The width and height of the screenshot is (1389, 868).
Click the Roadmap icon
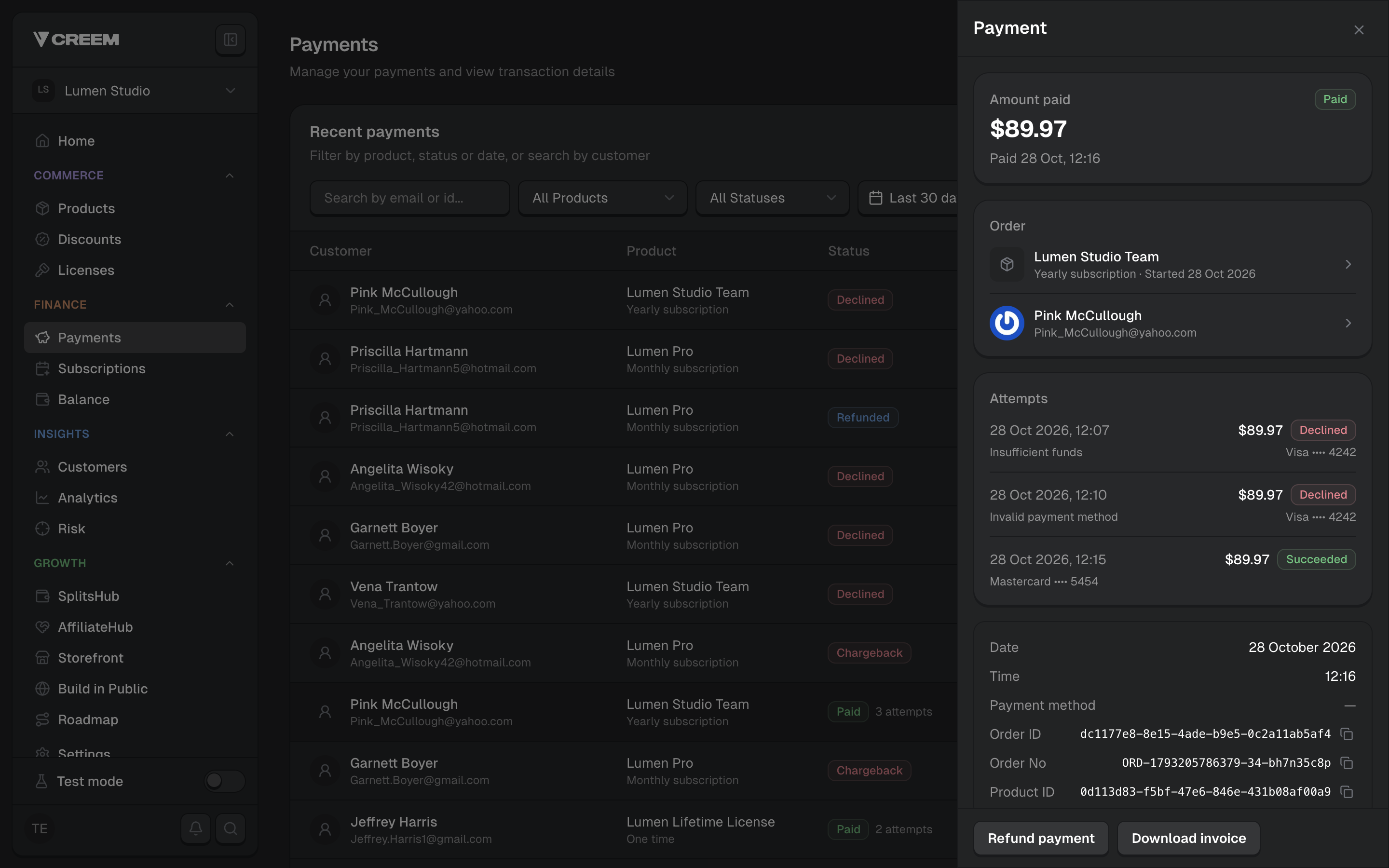tap(42, 720)
